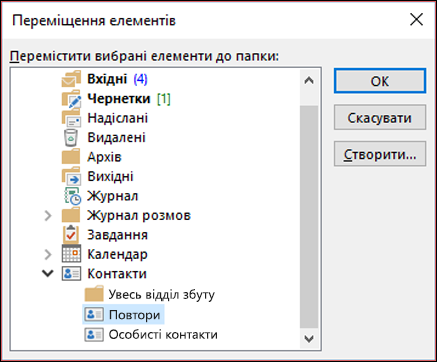Click the Надіслані sent items icon
The image size is (437, 362).
point(71,118)
